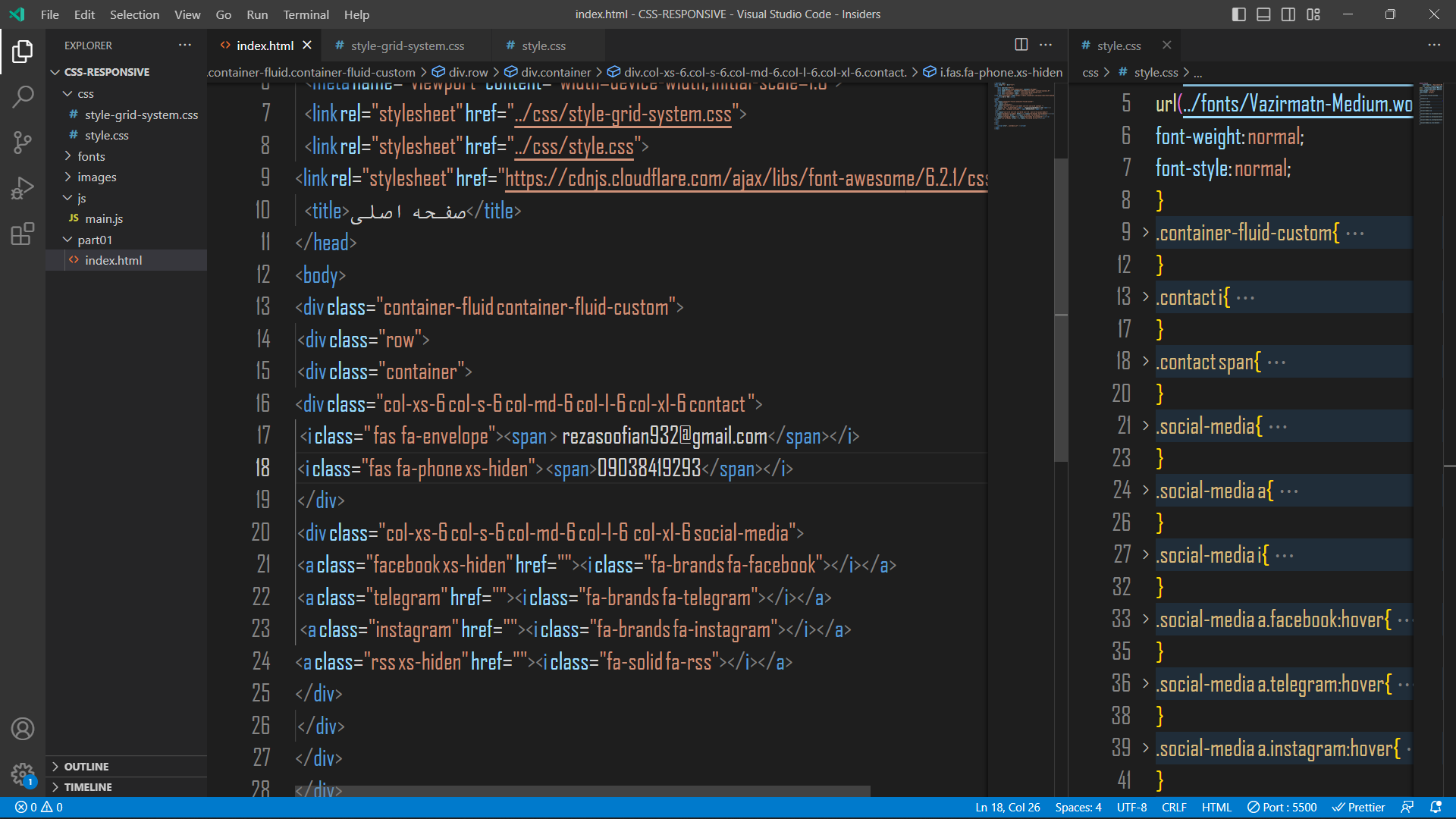Open the Source Control view
Screen dimensions: 1456x819
click(23, 142)
